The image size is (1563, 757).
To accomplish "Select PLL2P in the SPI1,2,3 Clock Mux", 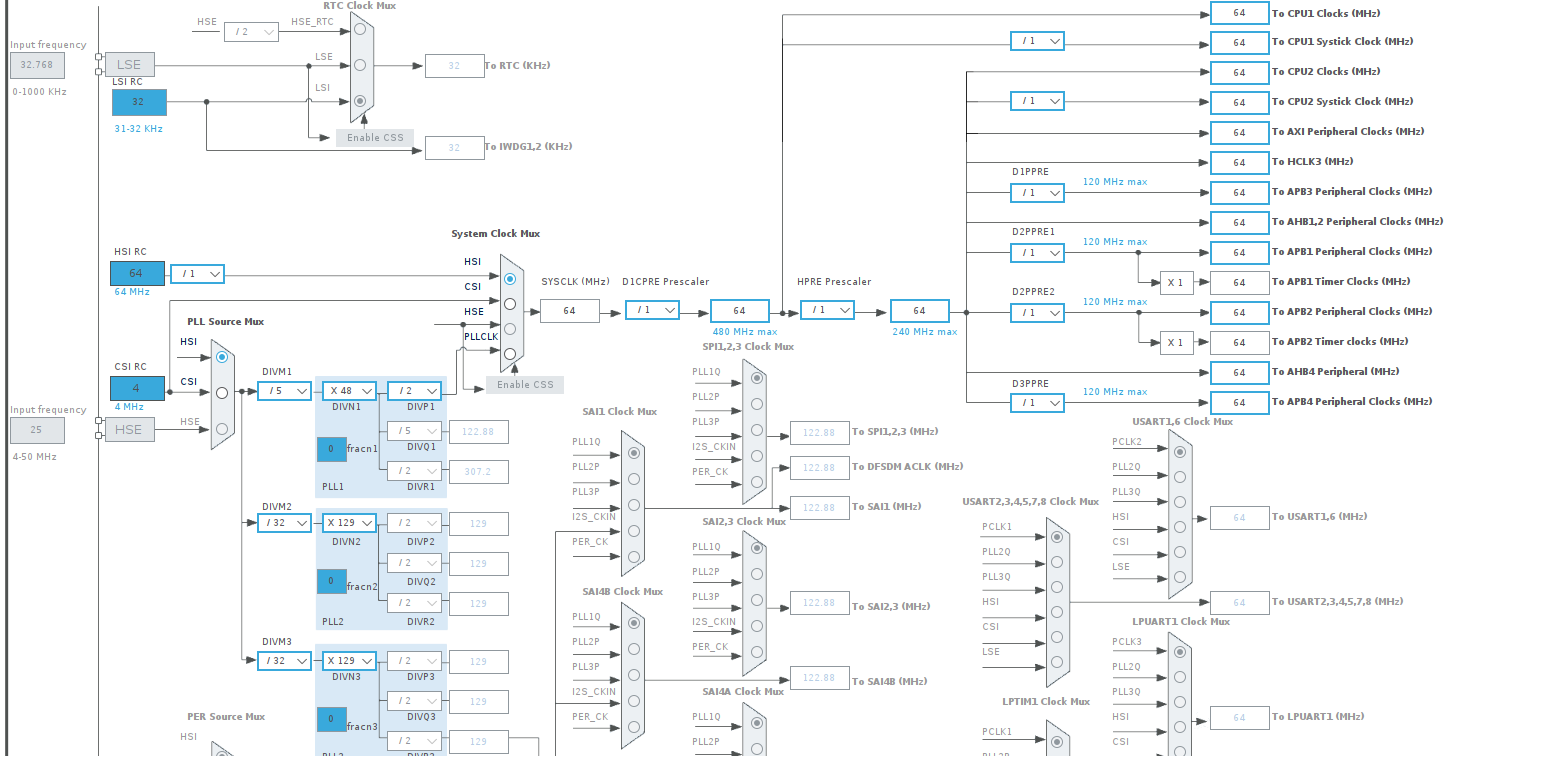I will tap(756, 403).
